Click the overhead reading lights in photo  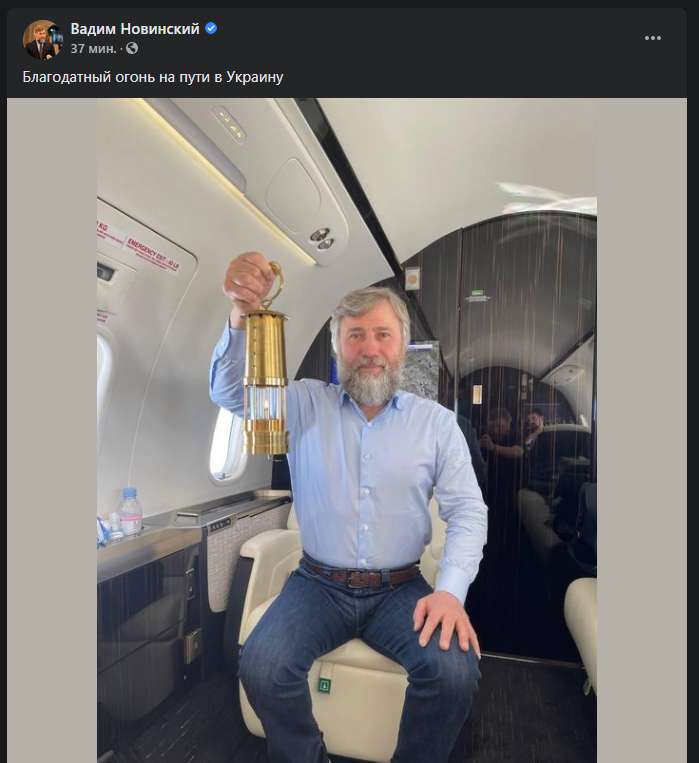coord(321,238)
